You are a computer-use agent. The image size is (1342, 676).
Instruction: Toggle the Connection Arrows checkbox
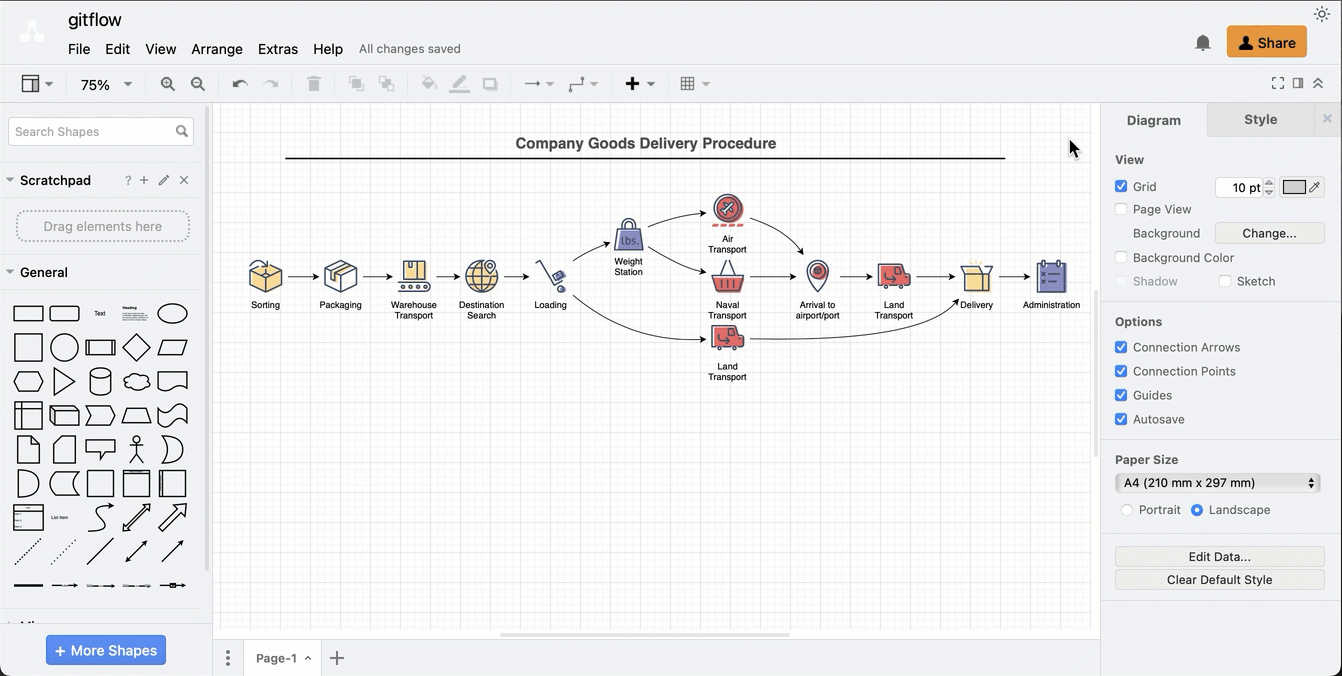click(x=1121, y=347)
